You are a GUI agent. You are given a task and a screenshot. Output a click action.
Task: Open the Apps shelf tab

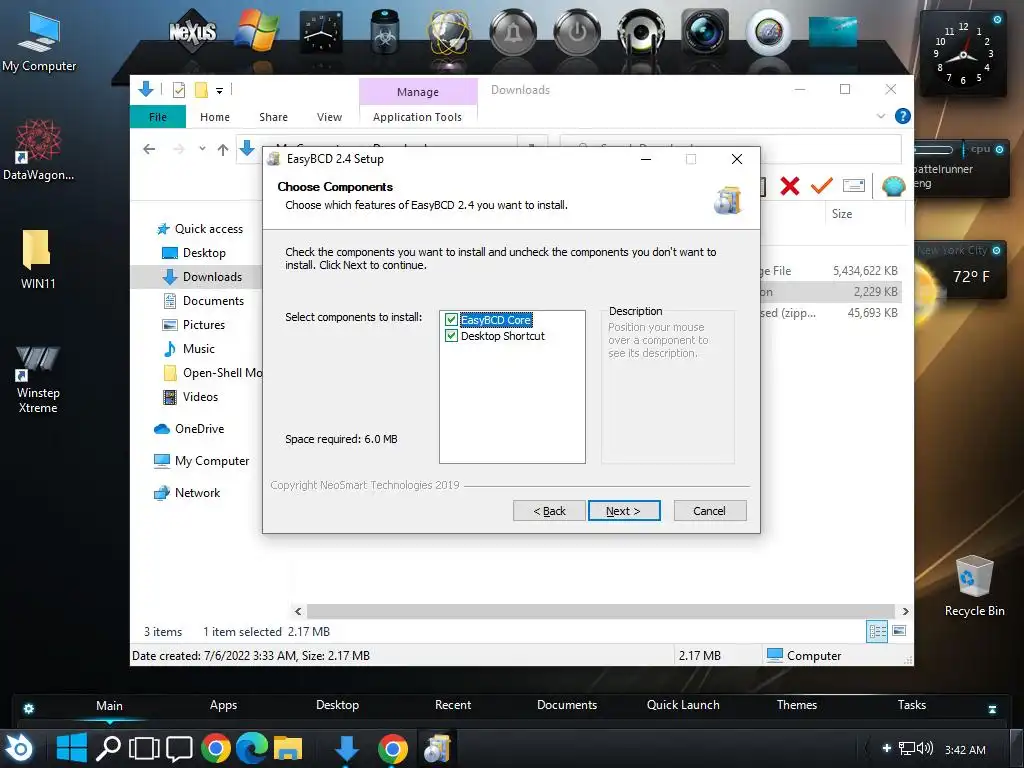[x=223, y=705]
